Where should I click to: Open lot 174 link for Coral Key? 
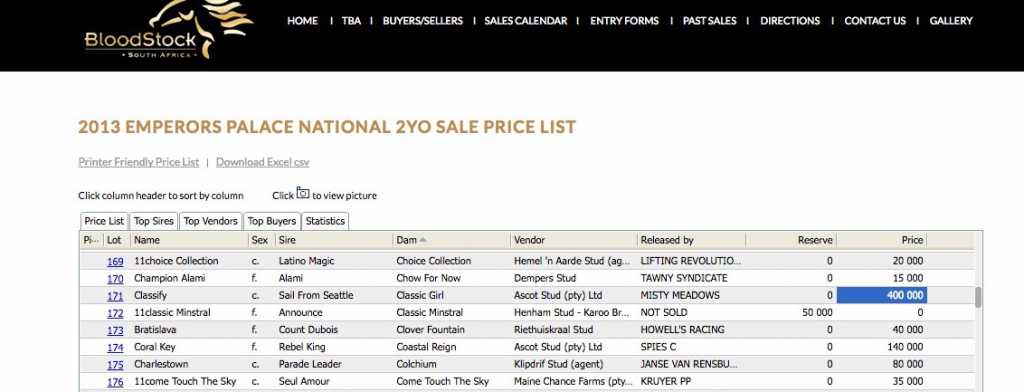click(115, 347)
